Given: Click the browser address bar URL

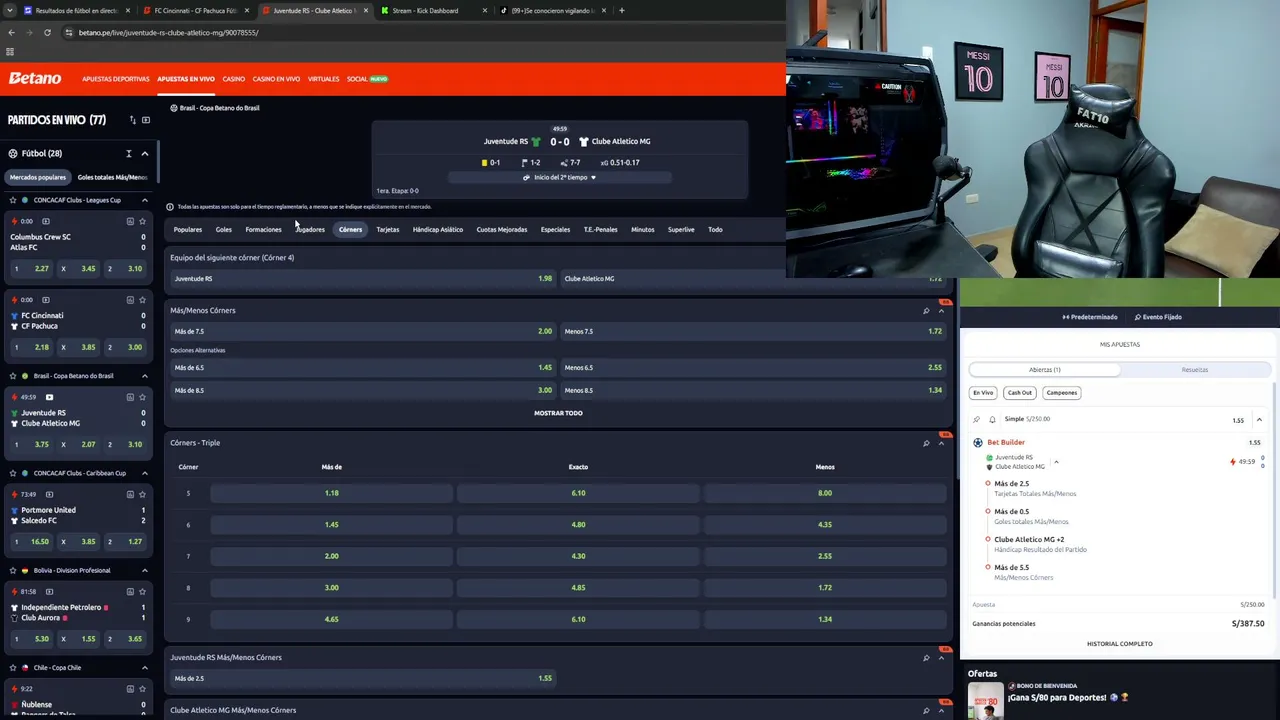Looking at the screenshot, I should pos(168,32).
